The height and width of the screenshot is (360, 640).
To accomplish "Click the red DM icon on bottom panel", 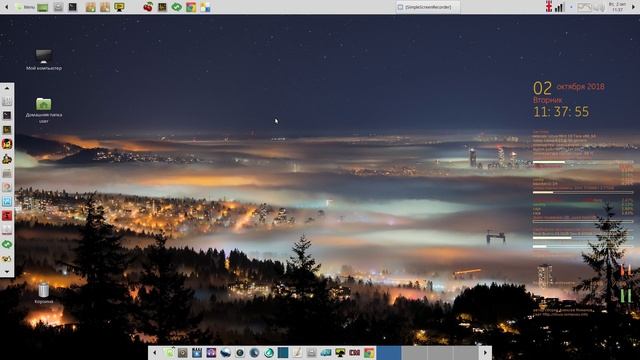I will (354, 353).
